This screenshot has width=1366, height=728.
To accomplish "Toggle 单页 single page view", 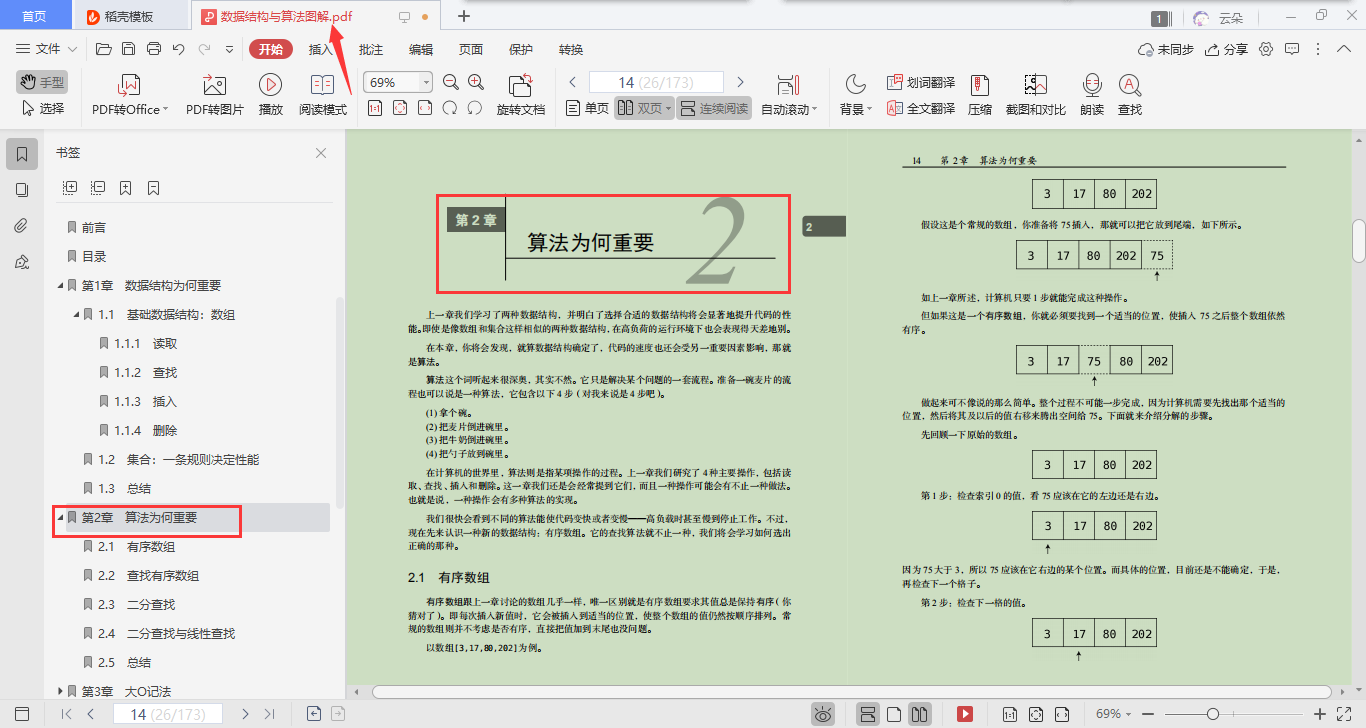I will pos(587,108).
